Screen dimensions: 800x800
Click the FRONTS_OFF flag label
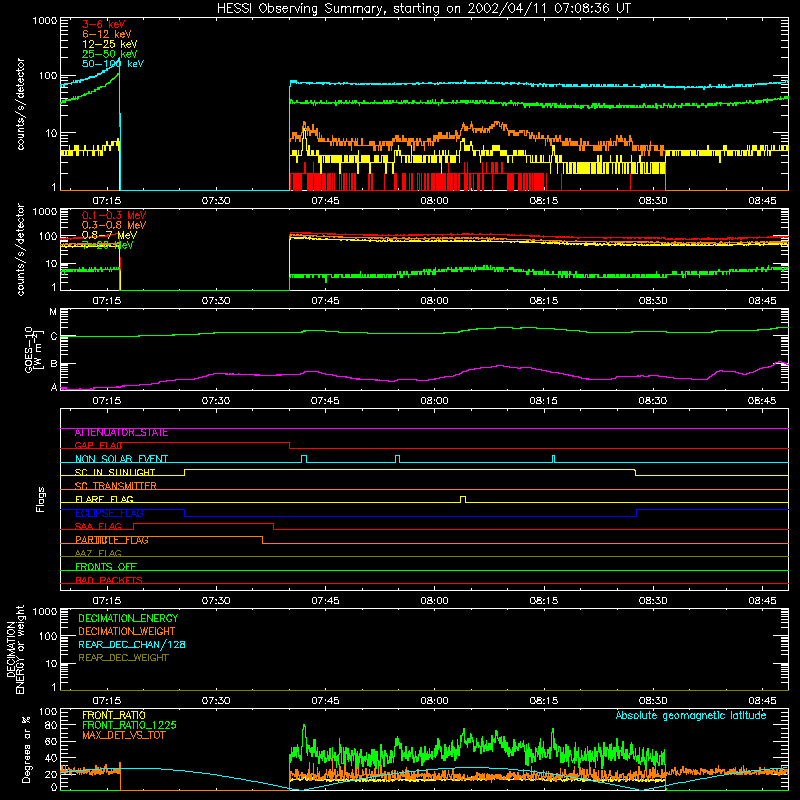click(x=106, y=567)
